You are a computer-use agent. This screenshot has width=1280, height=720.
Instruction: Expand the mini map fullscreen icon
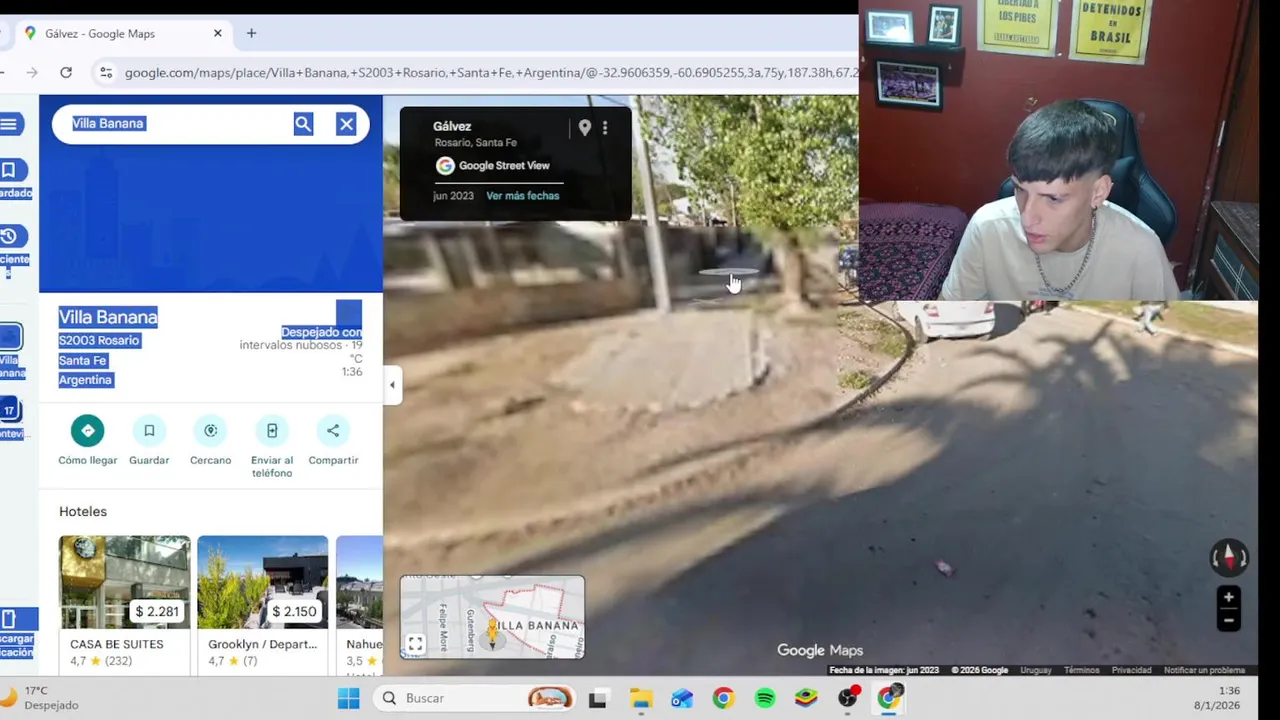[415, 644]
